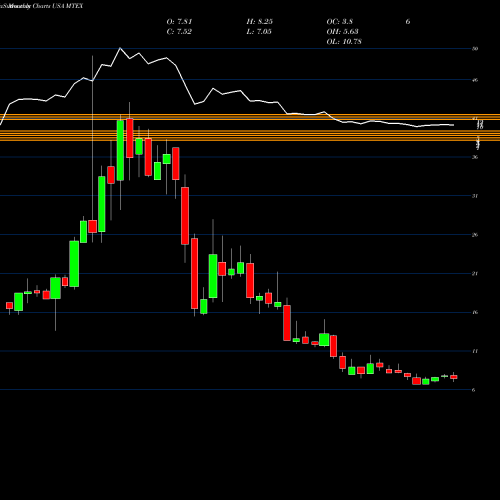Viewport: 500px width, 500px height.
Task: Click the 'OH: 5.63' reading
Action: point(342,32)
